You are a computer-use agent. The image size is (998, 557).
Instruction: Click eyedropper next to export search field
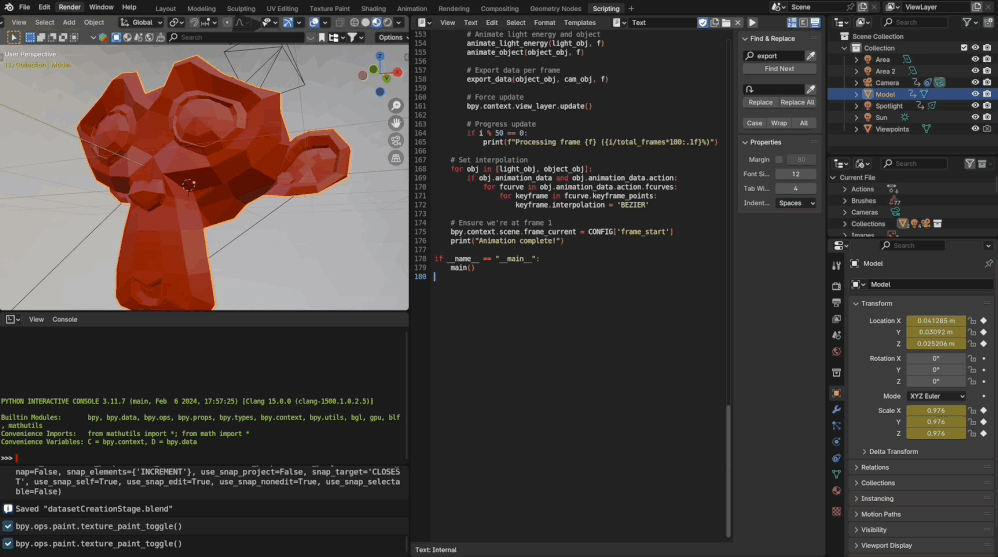coord(811,56)
